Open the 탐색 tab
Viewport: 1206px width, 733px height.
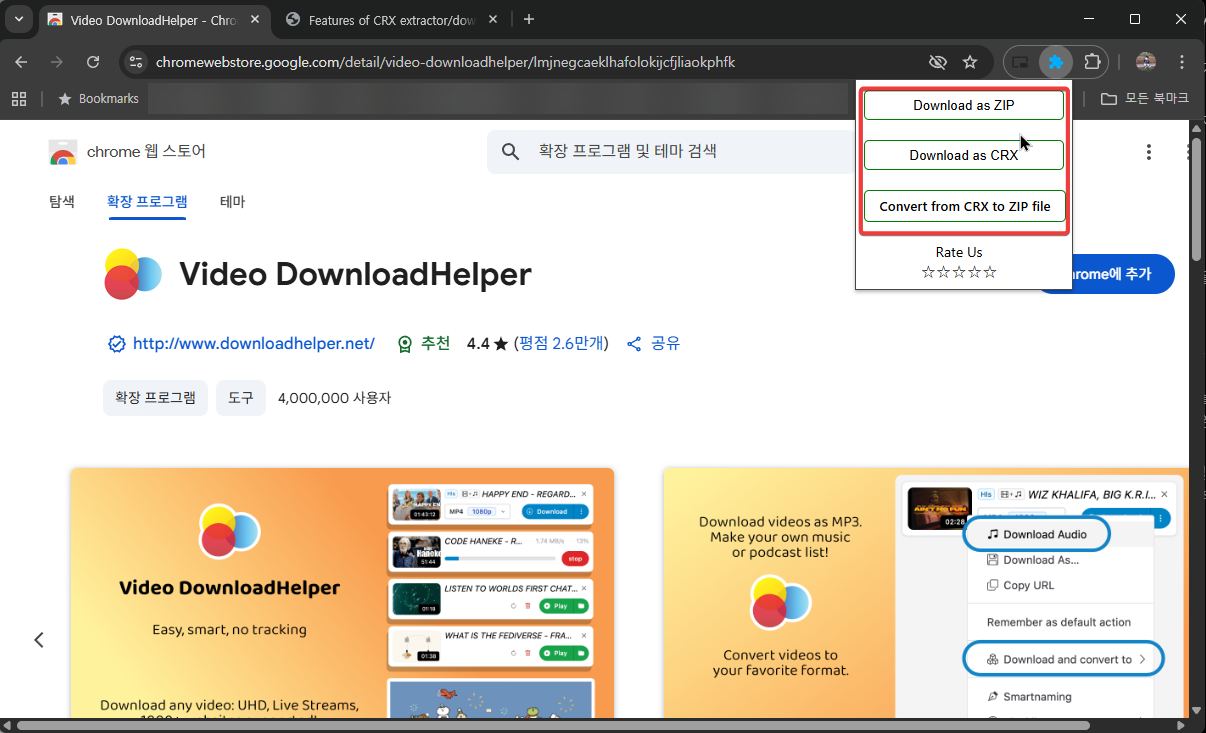click(x=62, y=201)
